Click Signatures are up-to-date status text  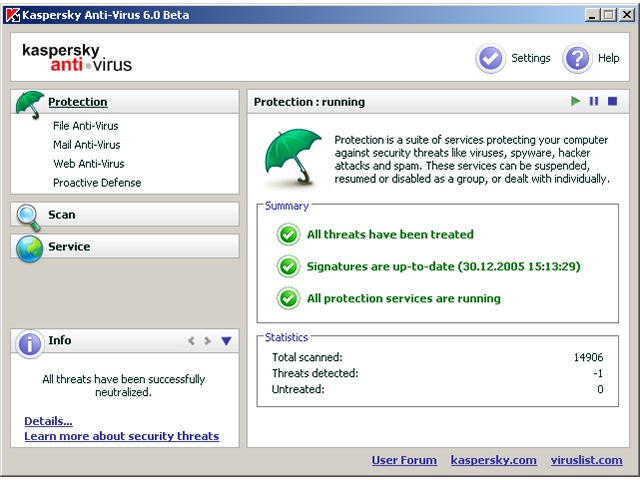pos(444,266)
